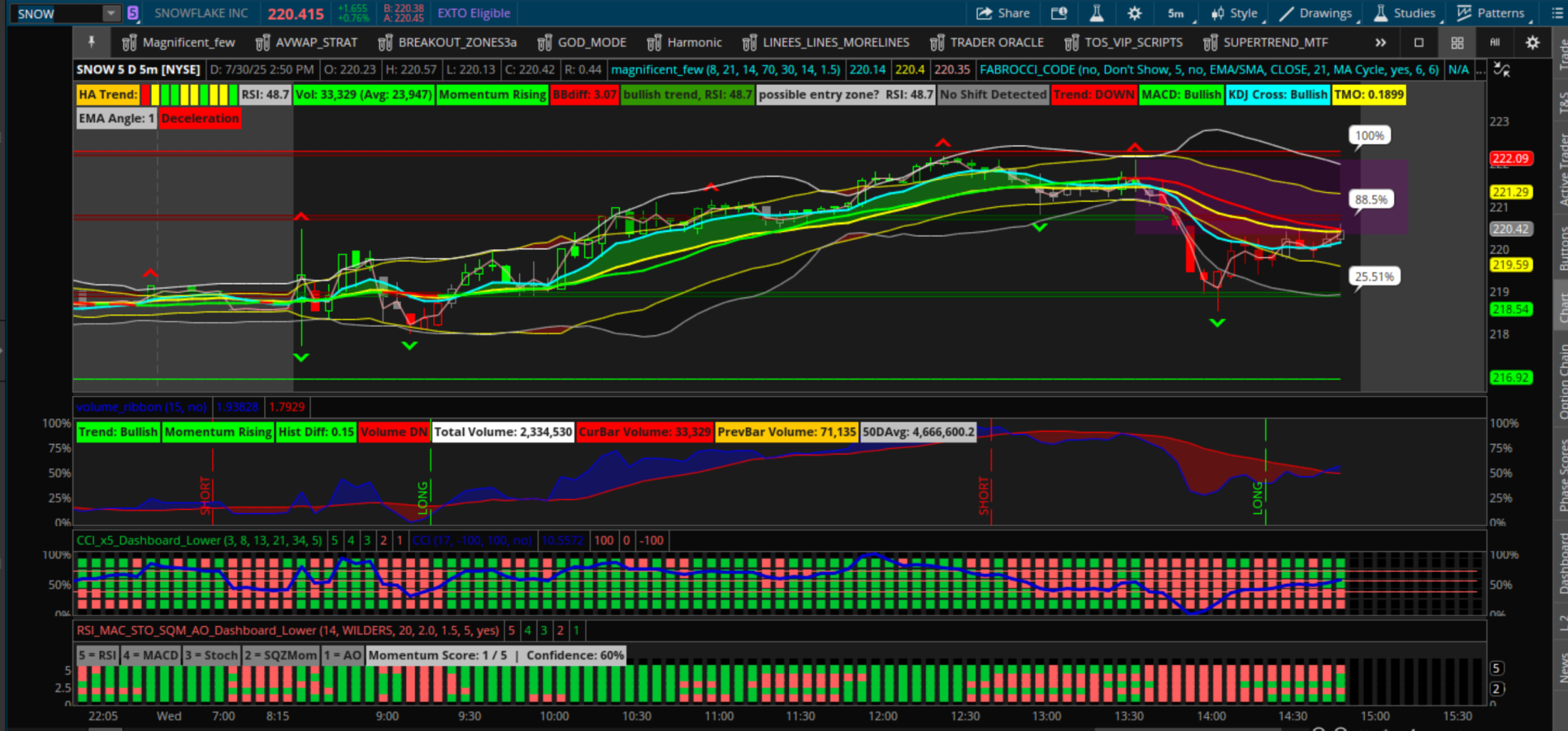Apply the SUPERTREND_MTF study set
The height and width of the screenshot is (731, 1568).
(1266, 42)
